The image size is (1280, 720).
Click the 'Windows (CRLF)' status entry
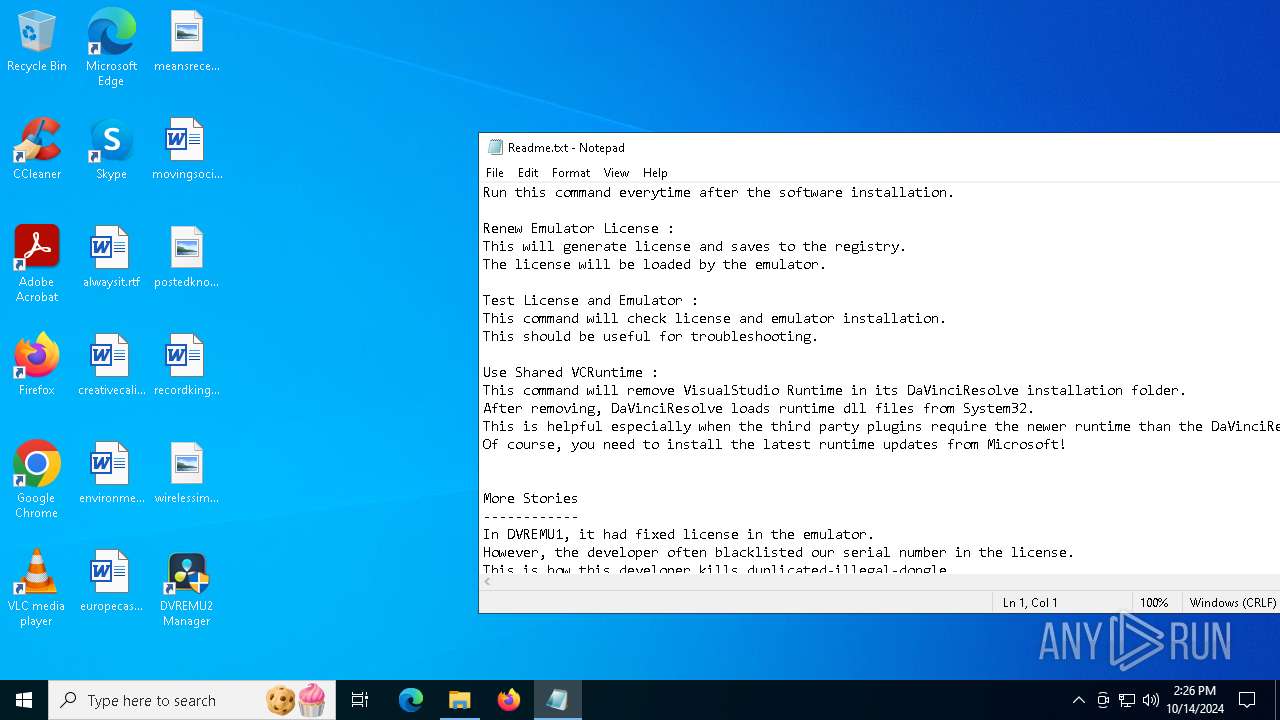click(x=1233, y=603)
